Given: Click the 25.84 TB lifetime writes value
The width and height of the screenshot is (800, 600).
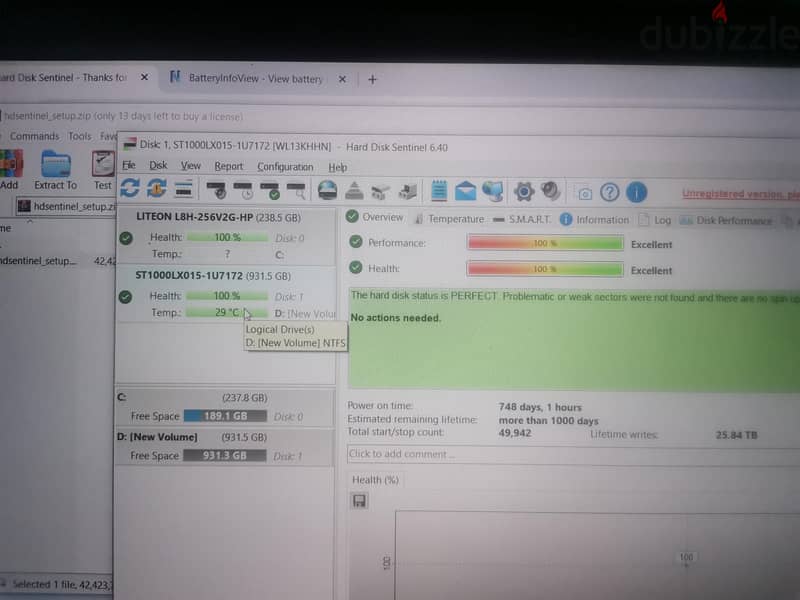Looking at the screenshot, I should [736, 435].
